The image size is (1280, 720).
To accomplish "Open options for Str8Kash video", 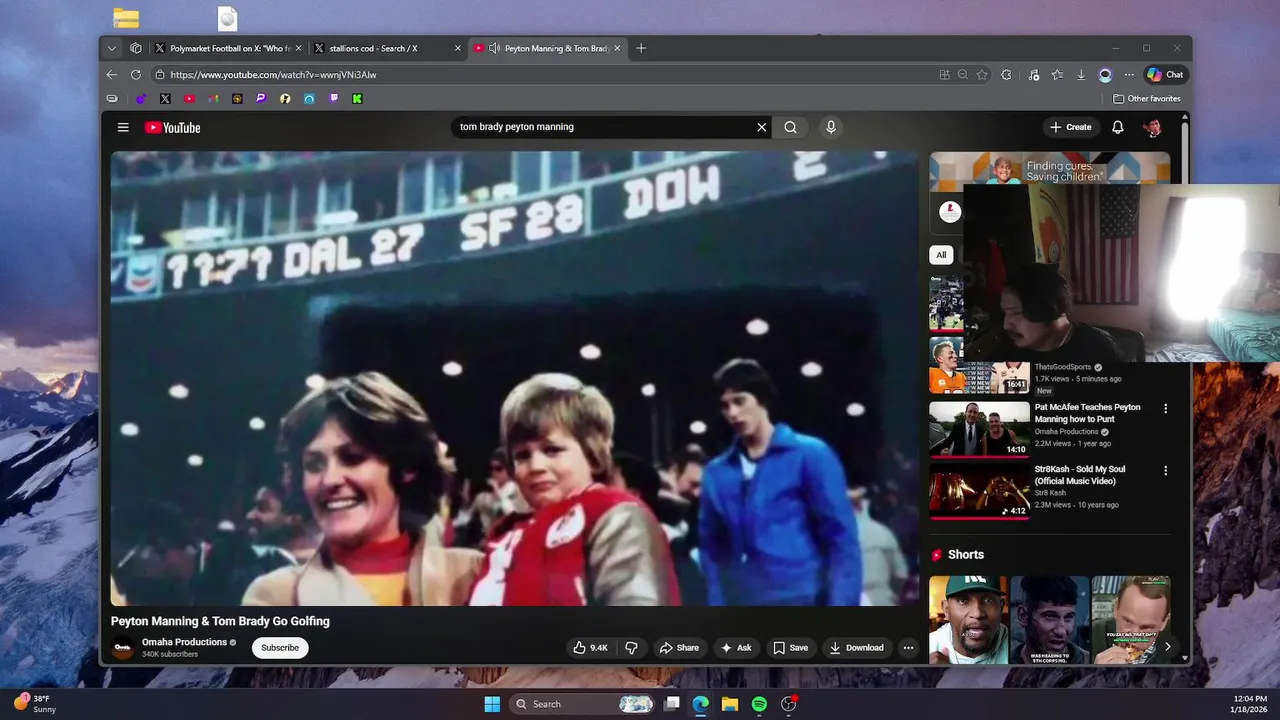I will click(1165, 470).
